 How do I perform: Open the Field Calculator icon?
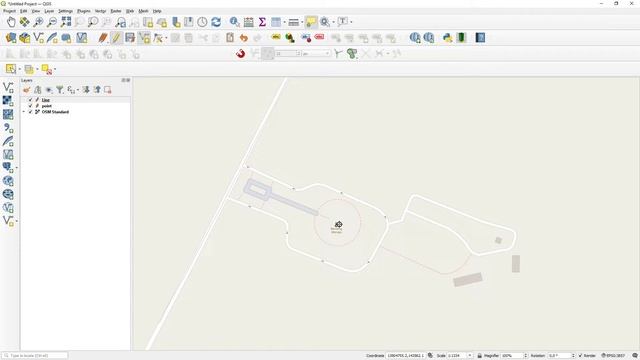249,22
